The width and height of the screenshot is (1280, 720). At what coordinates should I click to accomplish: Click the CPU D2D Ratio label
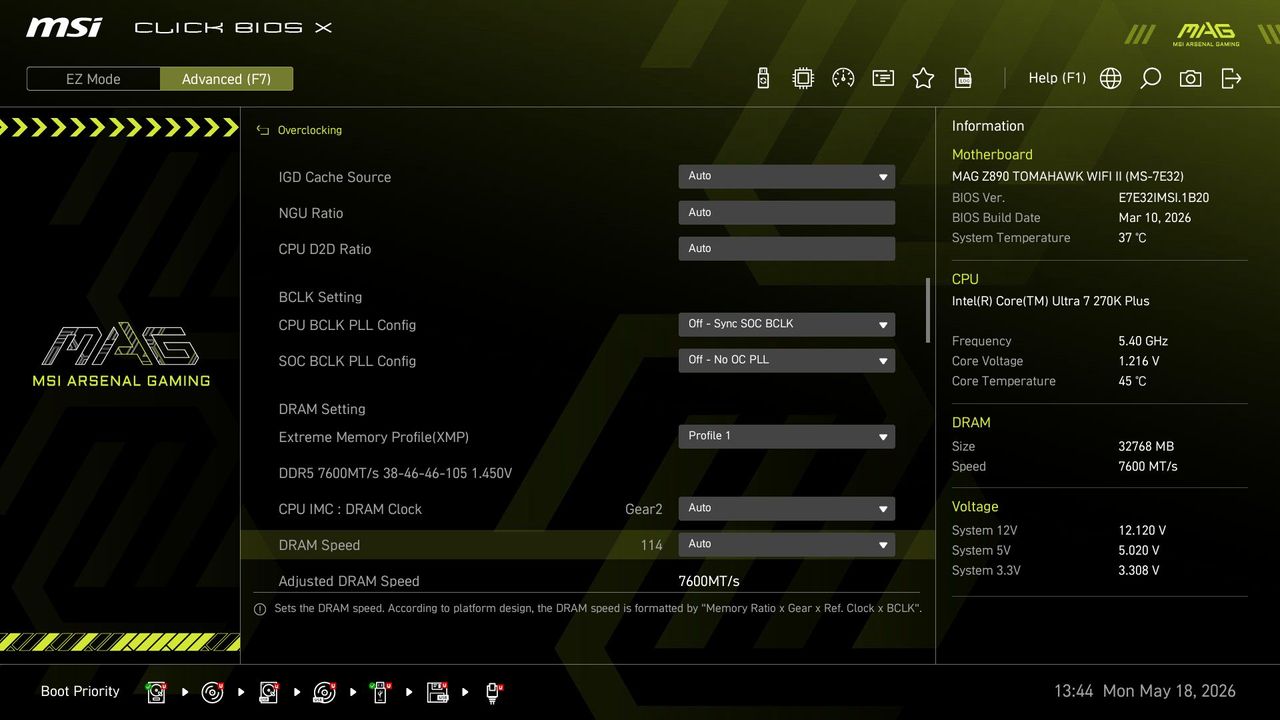point(324,249)
